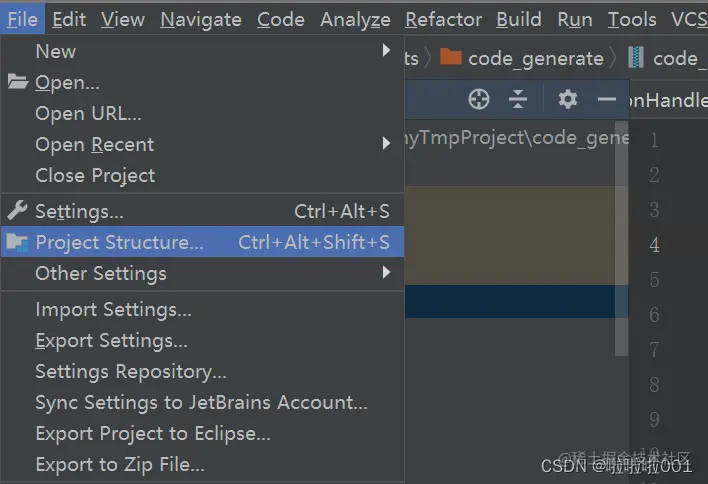Click line number 4 in gutter
708x484 pixels.
tap(654, 245)
